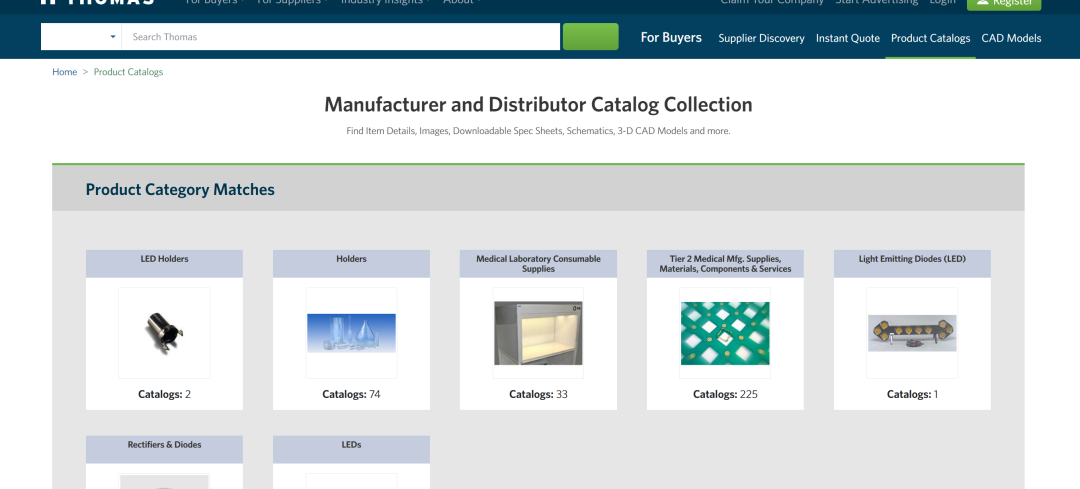Click the LED Holders category title
The height and width of the screenshot is (489, 1080).
tap(164, 259)
